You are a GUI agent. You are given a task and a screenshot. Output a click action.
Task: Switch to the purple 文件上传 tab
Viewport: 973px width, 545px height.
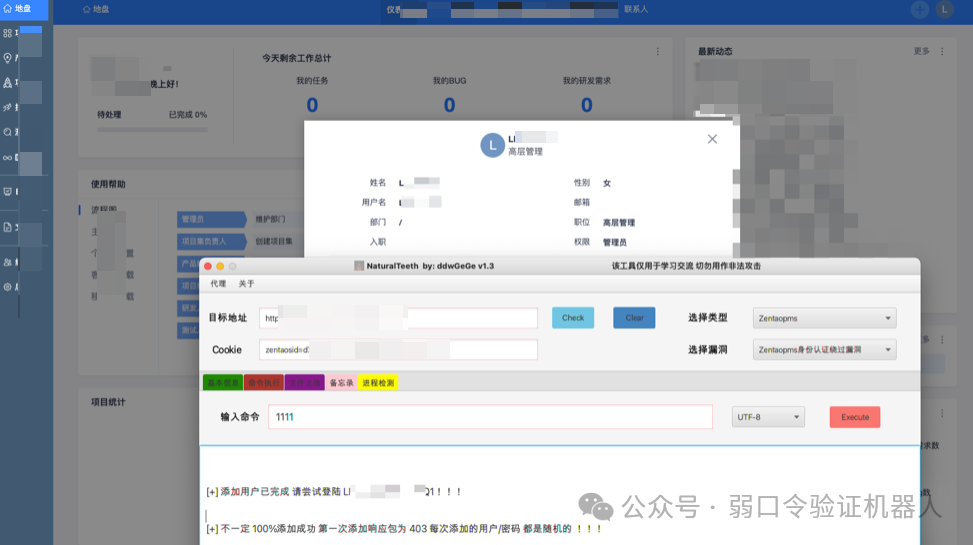click(x=305, y=382)
